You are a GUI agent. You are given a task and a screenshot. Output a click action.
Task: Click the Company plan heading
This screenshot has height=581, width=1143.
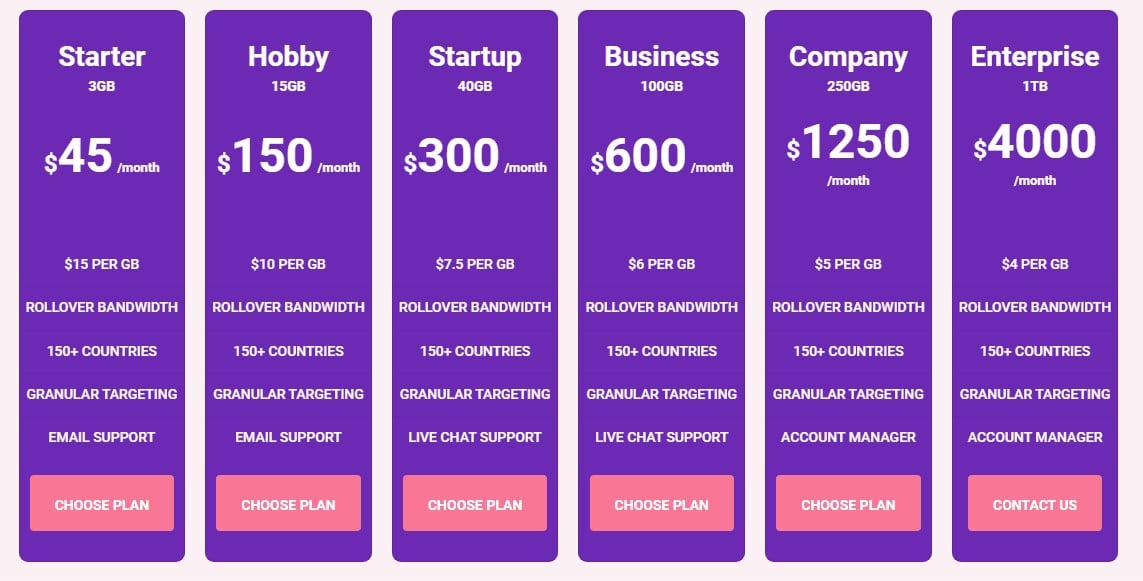click(849, 57)
